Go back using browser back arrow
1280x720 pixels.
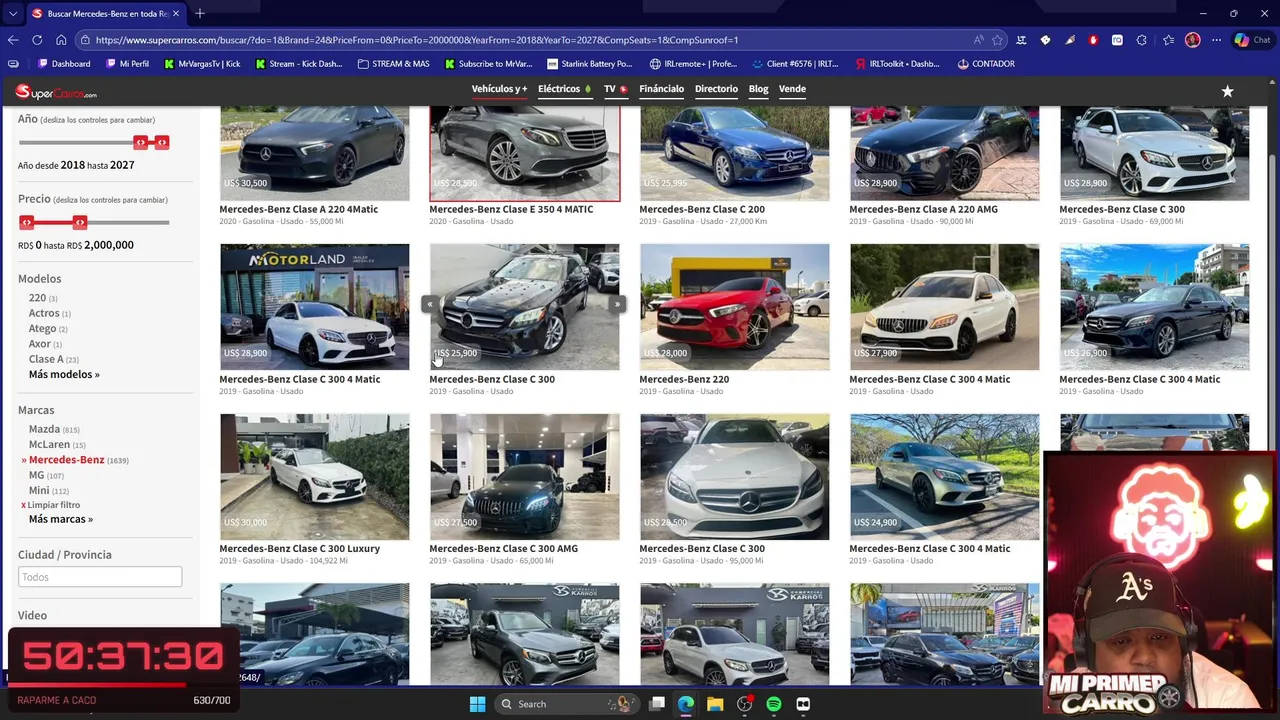click(x=13, y=40)
